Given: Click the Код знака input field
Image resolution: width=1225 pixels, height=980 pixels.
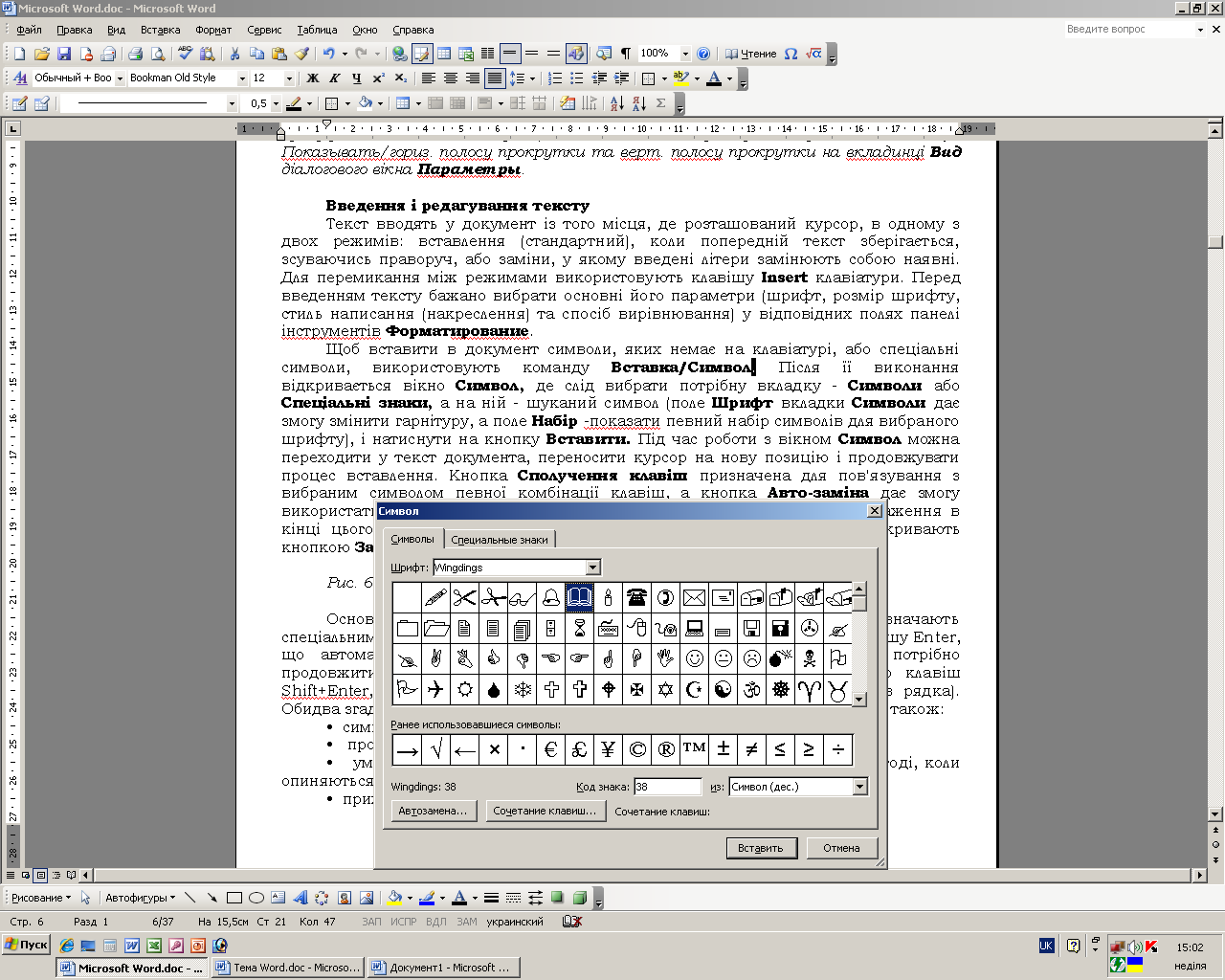Looking at the screenshot, I should coord(667,787).
